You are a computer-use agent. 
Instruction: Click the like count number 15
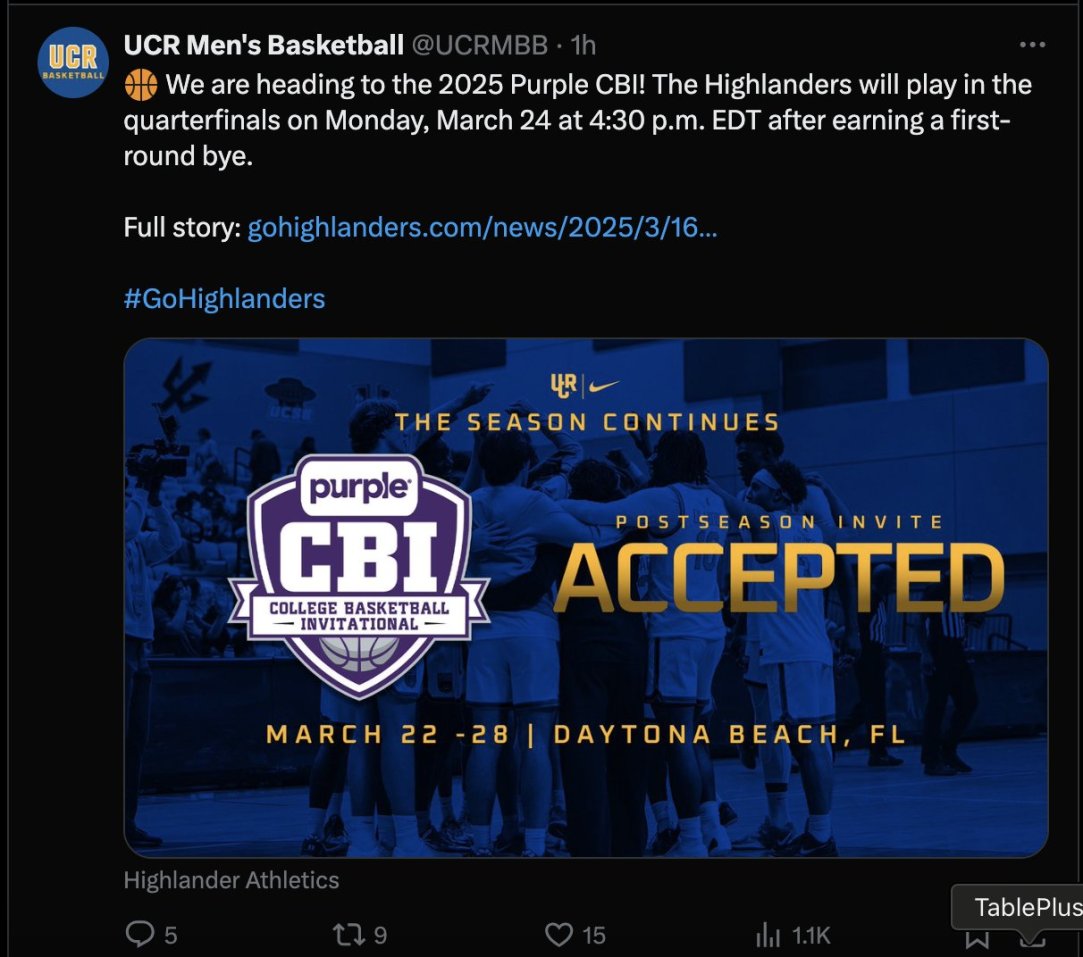[594, 935]
